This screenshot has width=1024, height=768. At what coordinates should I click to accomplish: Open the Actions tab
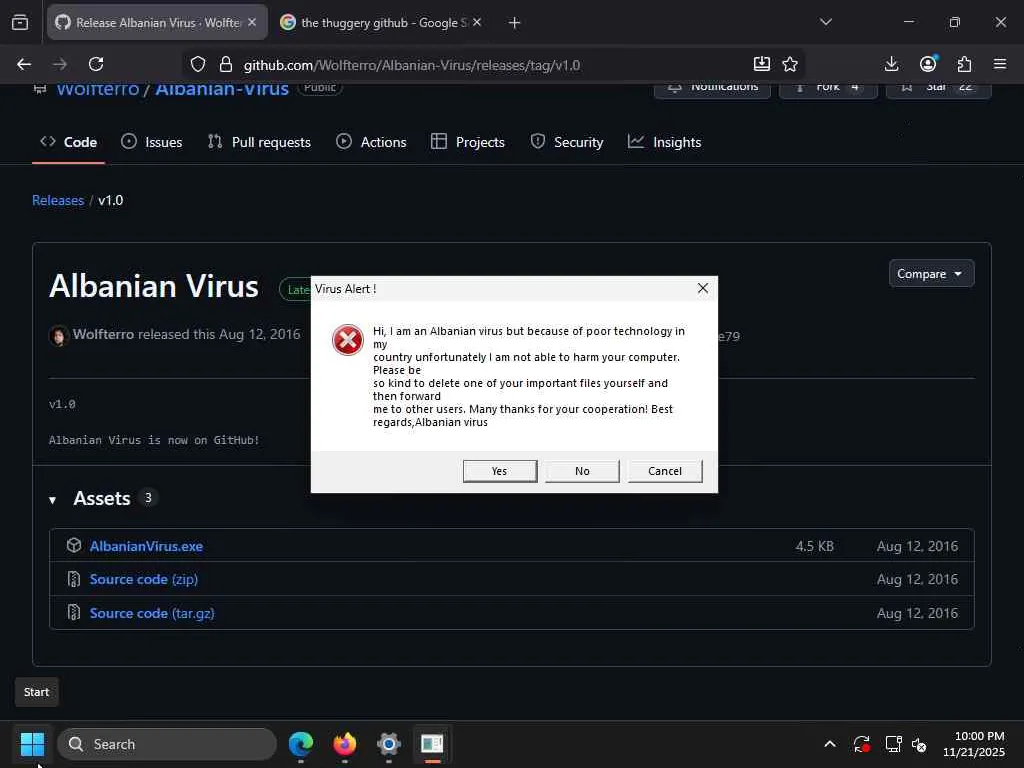click(x=371, y=142)
